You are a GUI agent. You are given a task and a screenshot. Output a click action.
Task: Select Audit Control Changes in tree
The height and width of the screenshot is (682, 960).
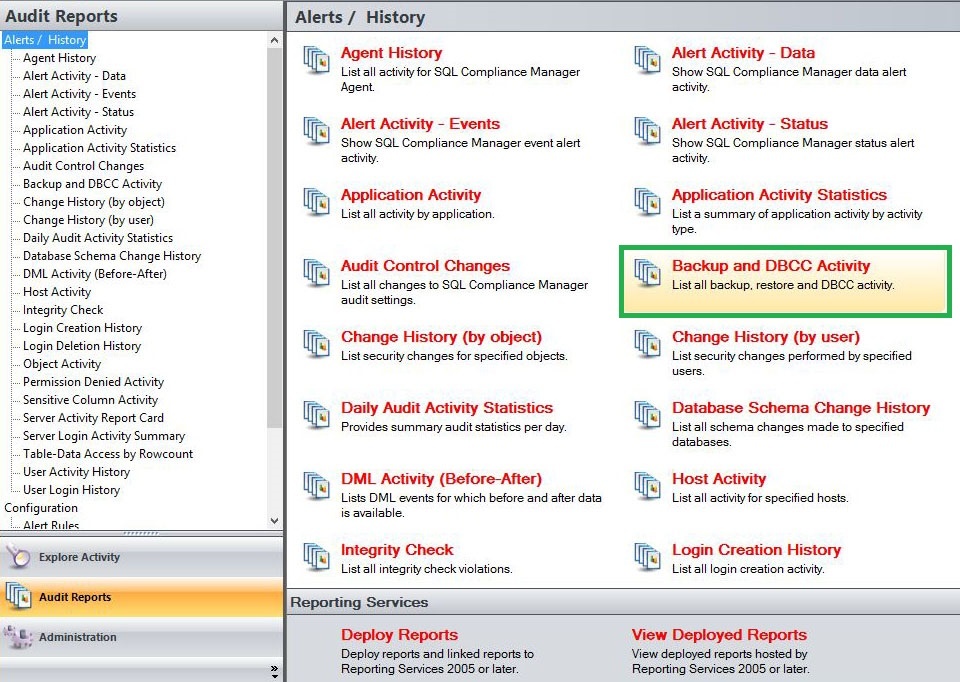click(83, 166)
